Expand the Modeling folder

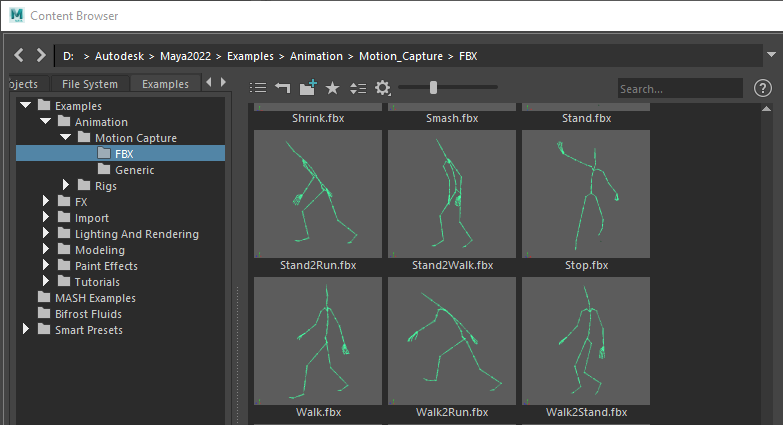45,249
